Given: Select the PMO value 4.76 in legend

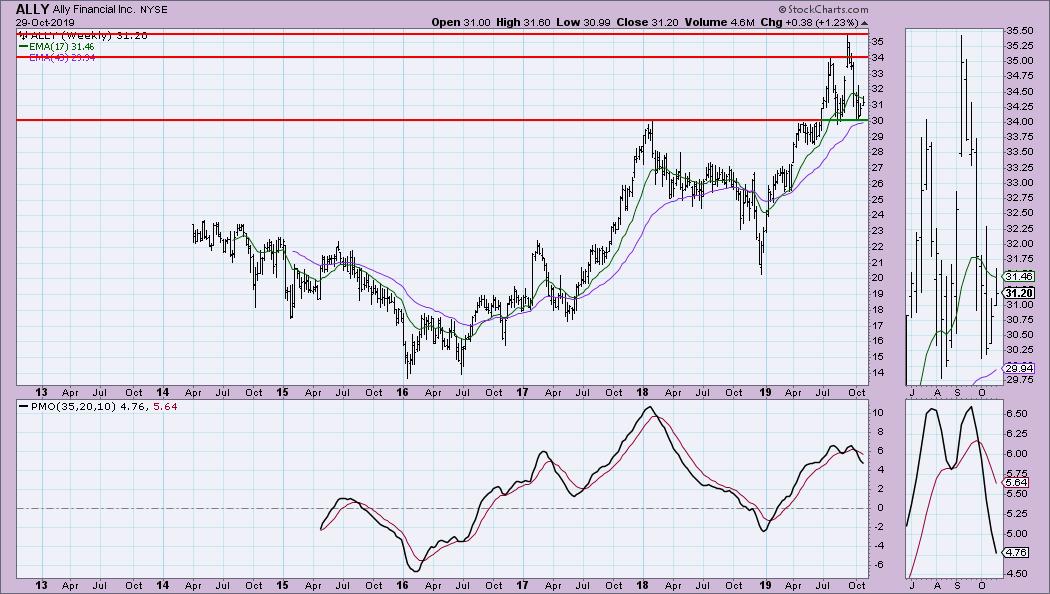Looking at the screenshot, I should point(132,406).
